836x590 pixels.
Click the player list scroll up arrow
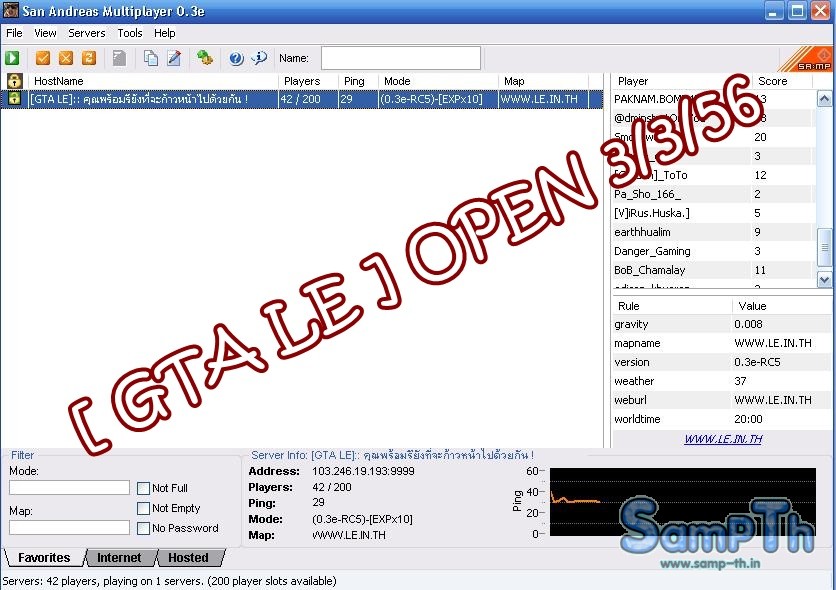pyautogui.click(x=824, y=99)
